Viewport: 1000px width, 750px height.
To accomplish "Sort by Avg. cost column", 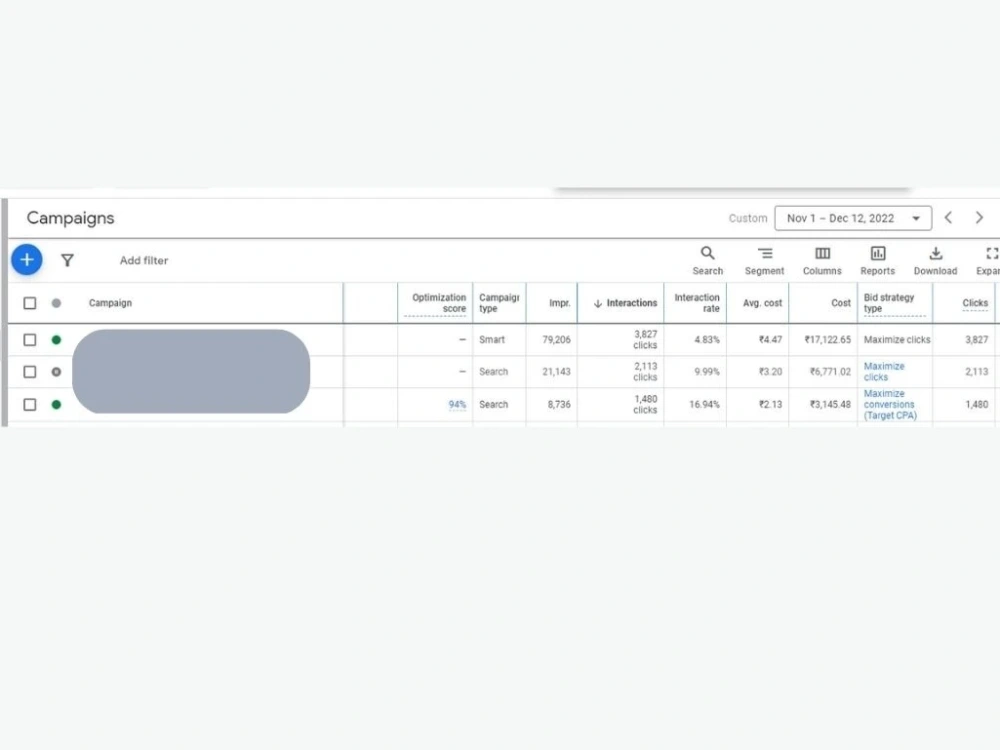I will (x=762, y=303).
